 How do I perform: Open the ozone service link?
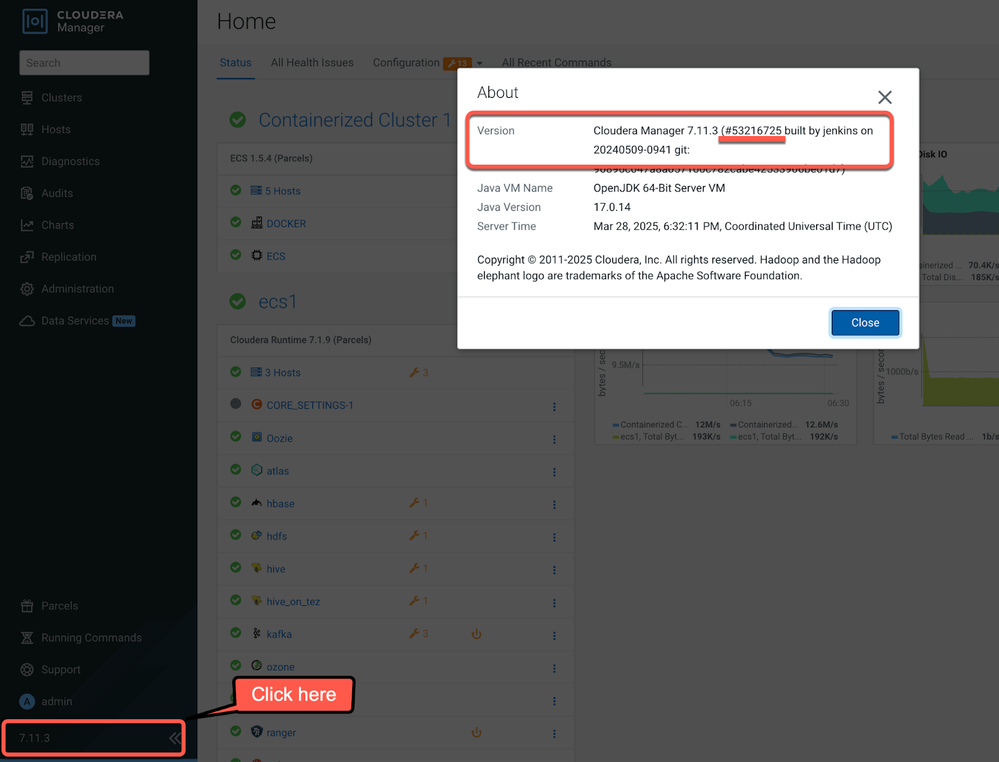click(x=280, y=666)
